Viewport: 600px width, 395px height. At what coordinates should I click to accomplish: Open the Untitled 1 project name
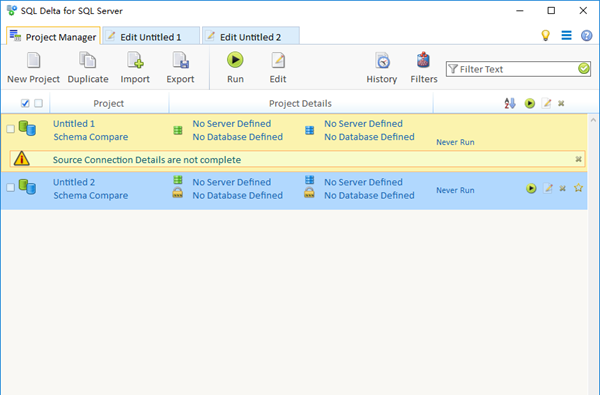[74, 124]
